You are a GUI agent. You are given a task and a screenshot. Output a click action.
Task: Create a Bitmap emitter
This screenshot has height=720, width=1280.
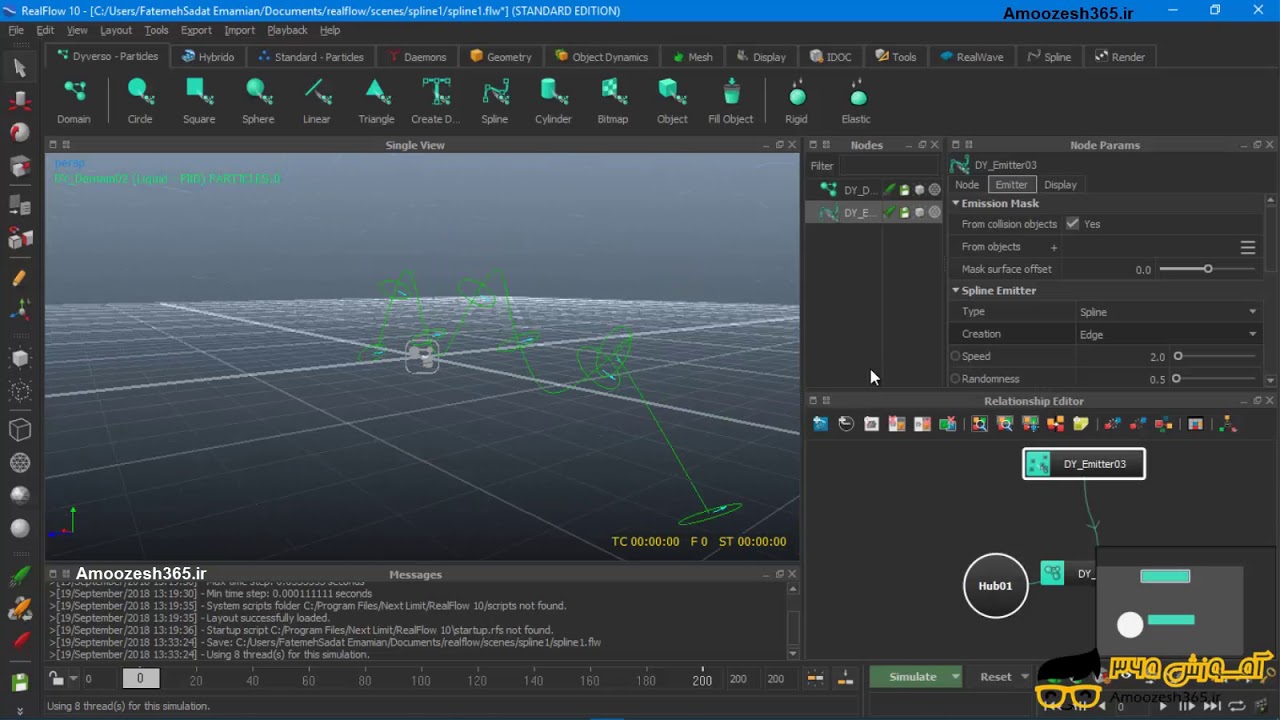click(613, 101)
